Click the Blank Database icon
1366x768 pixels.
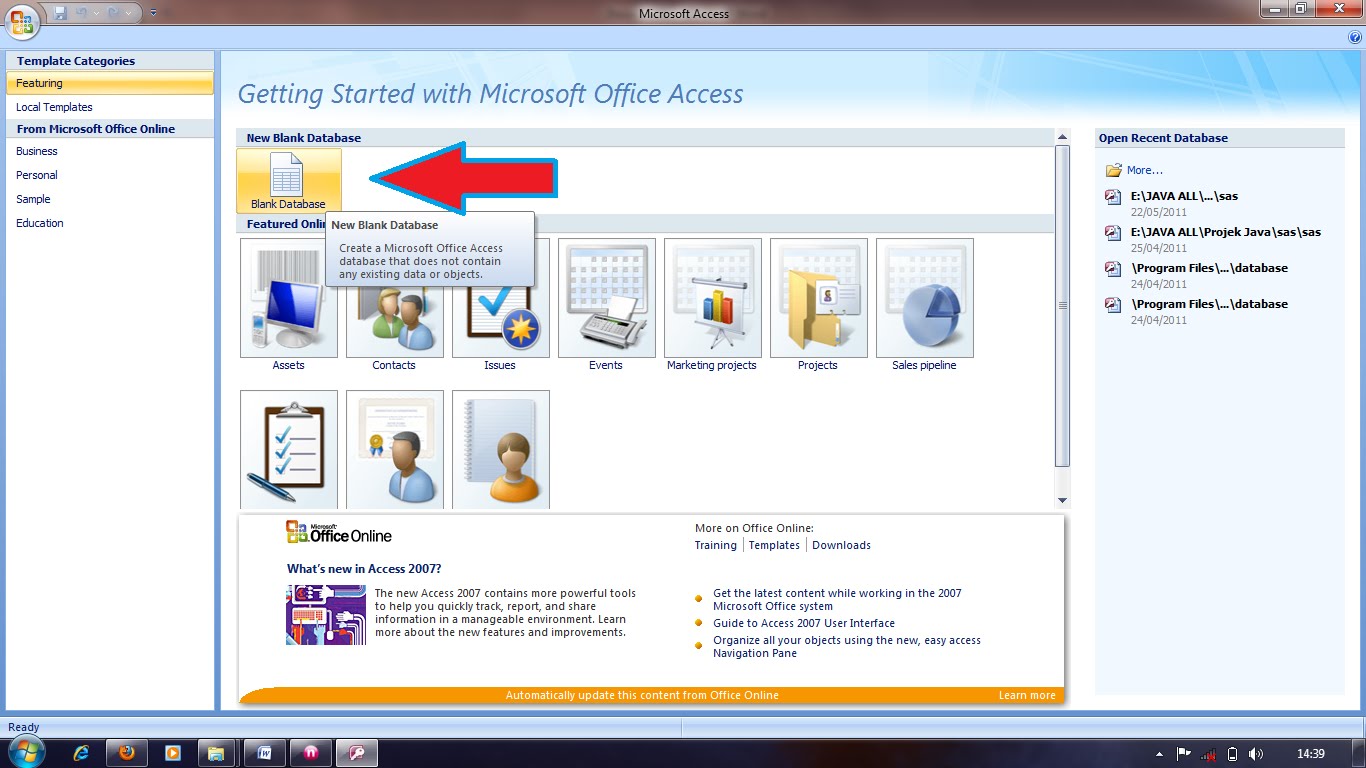(289, 181)
